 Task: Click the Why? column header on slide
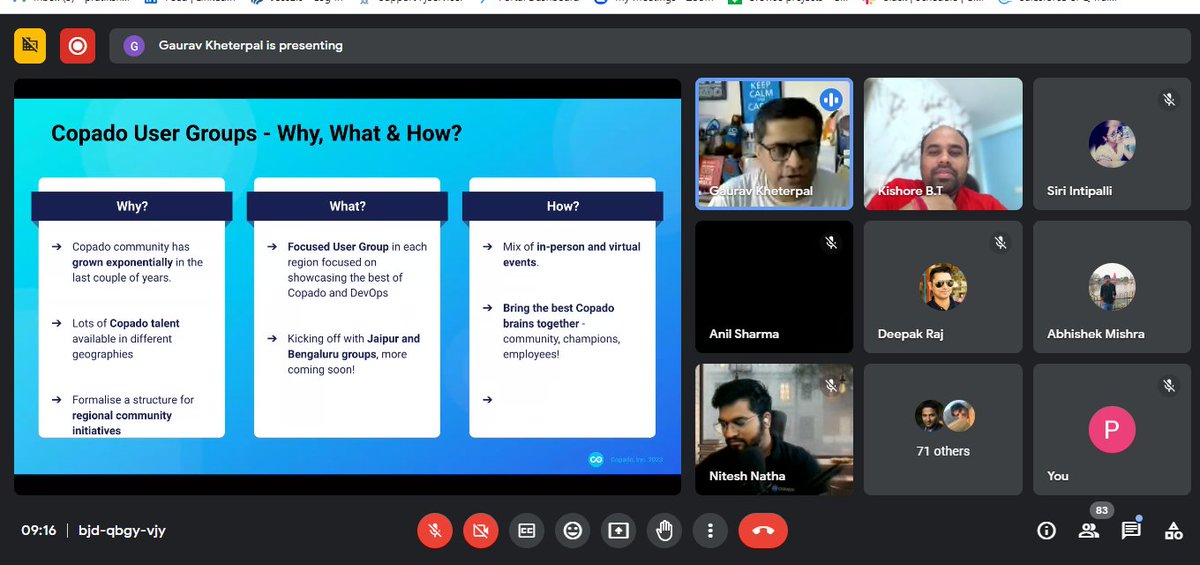(x=132, y=206)
